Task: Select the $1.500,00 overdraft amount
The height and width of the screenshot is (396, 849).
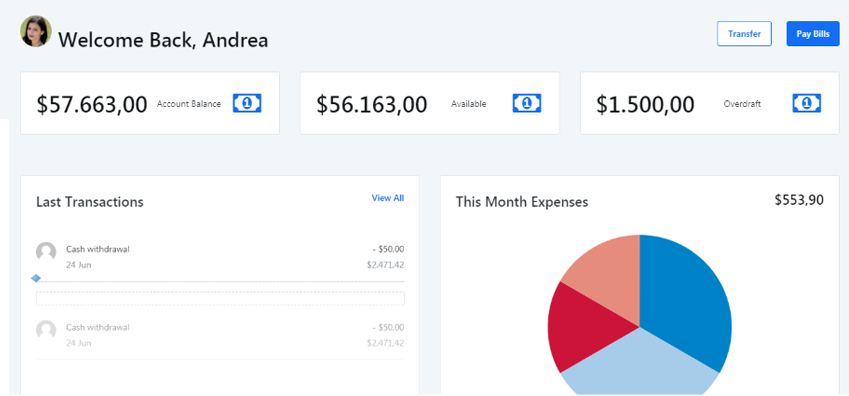Action: [645, 104]
